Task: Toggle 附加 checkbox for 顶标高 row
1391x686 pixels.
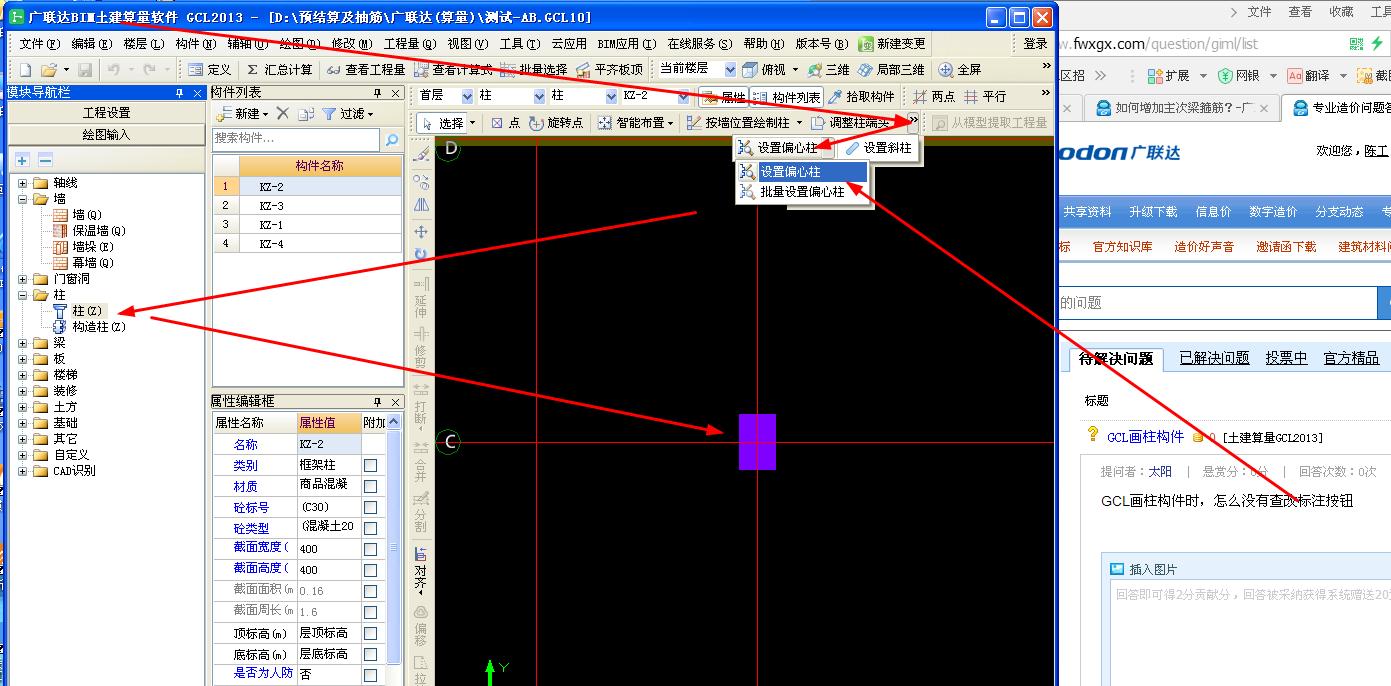Action: coord(371,633)
